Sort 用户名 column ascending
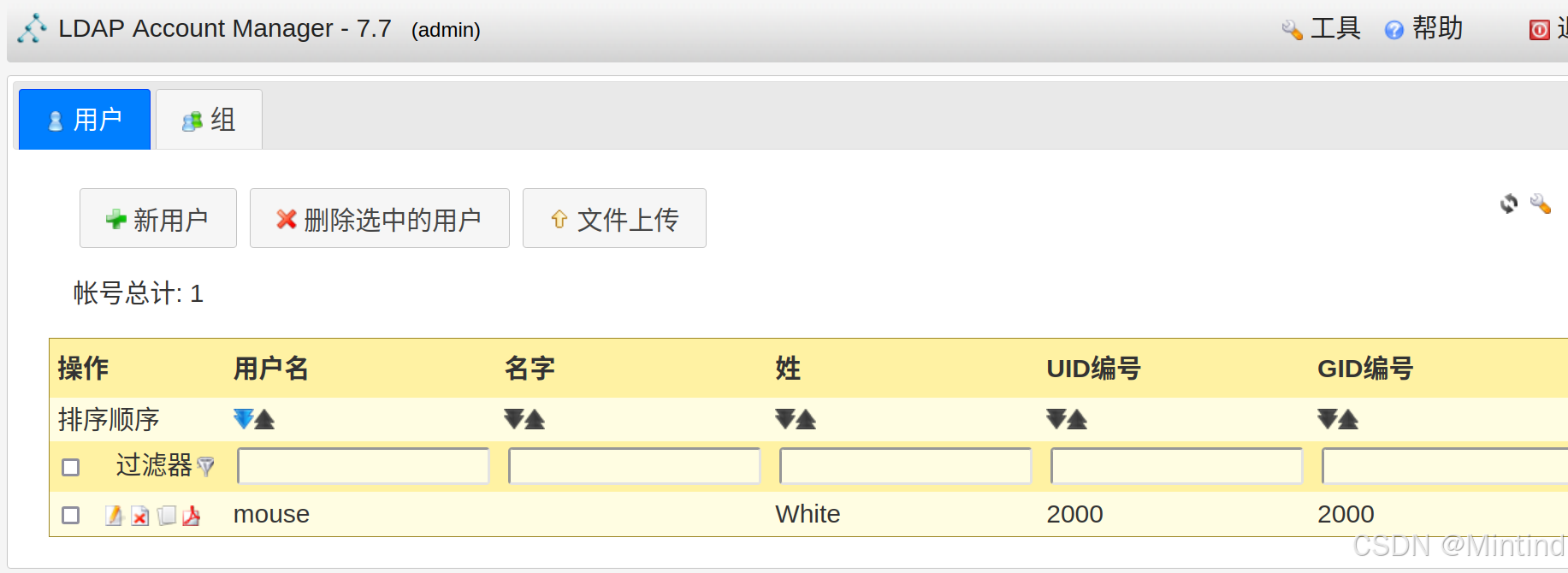The width and height of the screenshot is (1568, 573). pyautogui.click(x=265, y=419)
